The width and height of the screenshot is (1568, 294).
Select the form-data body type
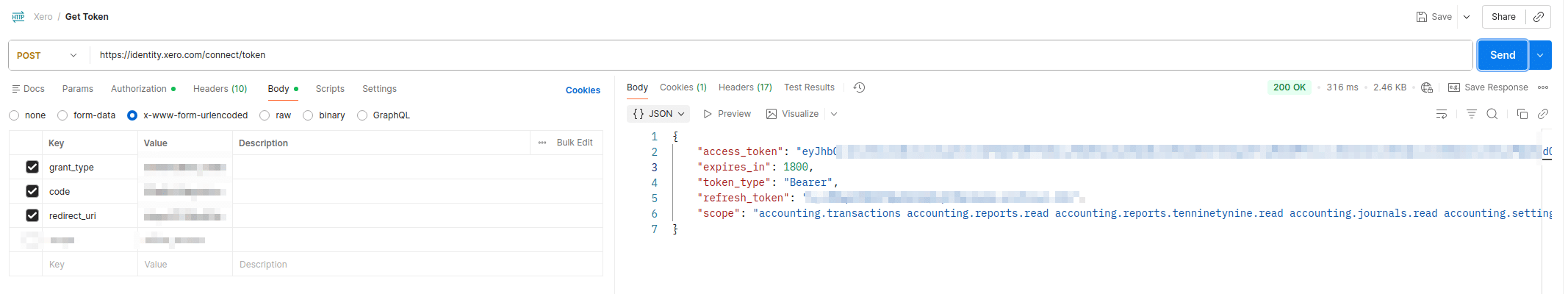pos(62,115)
